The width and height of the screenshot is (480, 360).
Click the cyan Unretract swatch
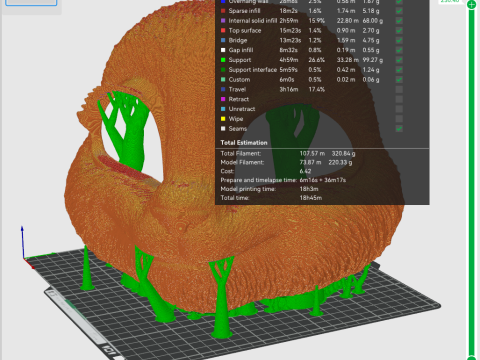click(223, 109)
